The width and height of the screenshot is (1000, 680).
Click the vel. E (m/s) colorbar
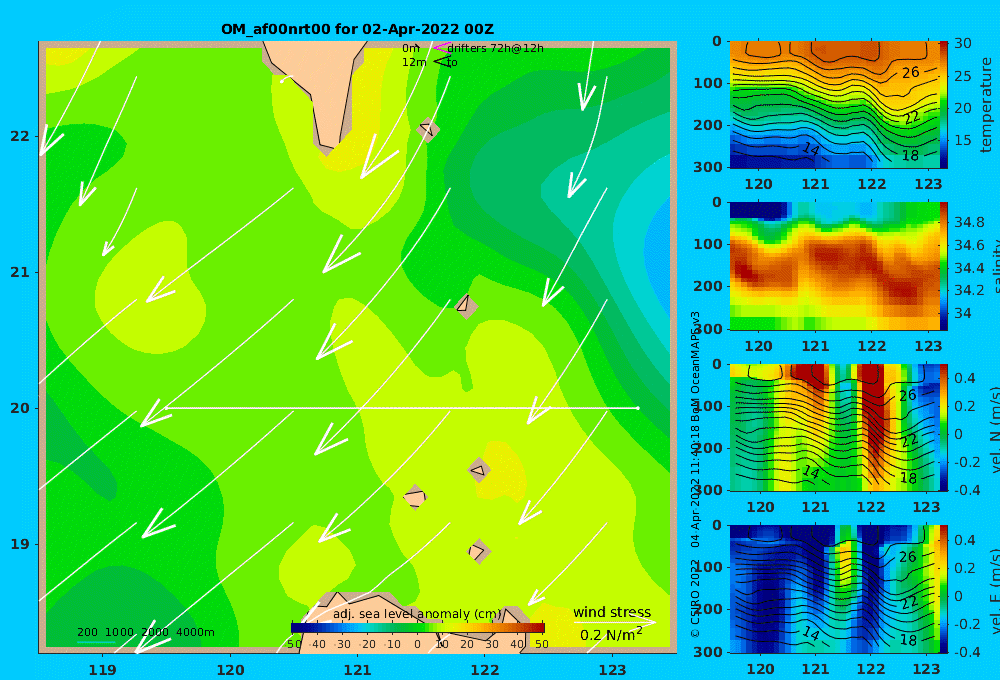click(x=943, y=589)
